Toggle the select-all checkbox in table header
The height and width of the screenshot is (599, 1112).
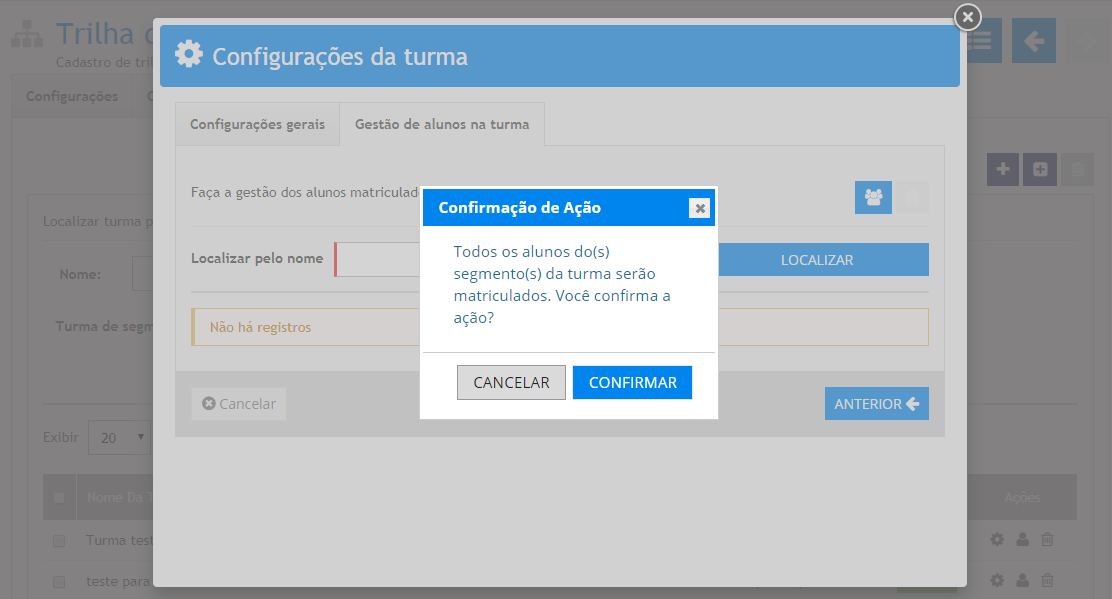tap(59, 497)
